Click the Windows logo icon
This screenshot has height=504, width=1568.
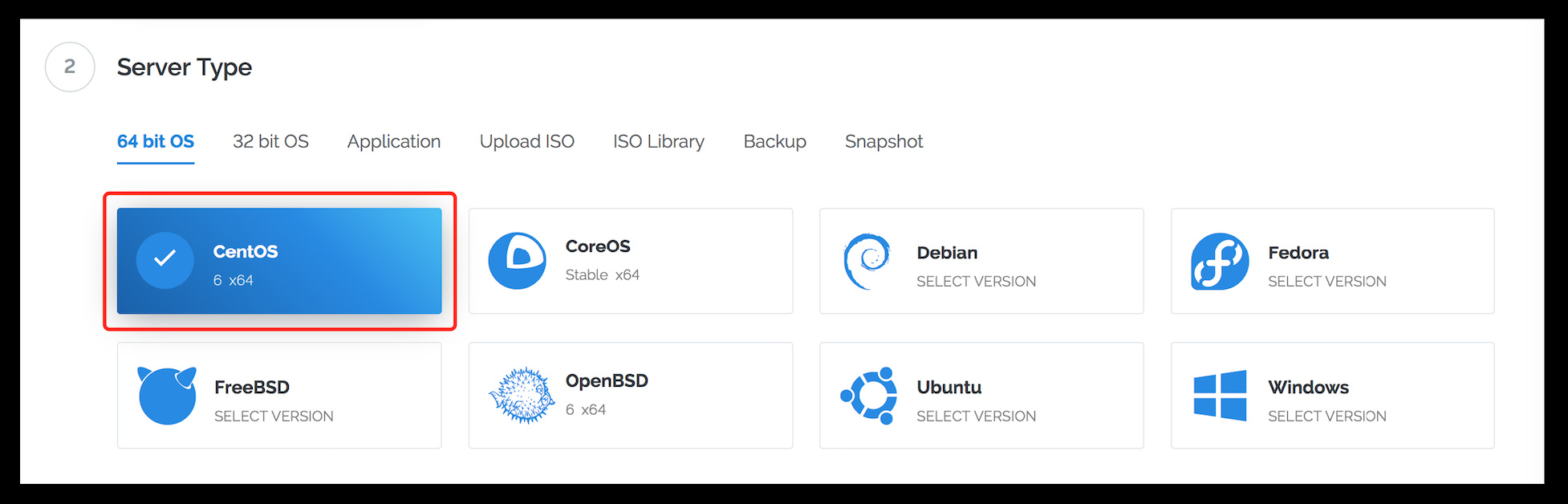point(1220,396)
